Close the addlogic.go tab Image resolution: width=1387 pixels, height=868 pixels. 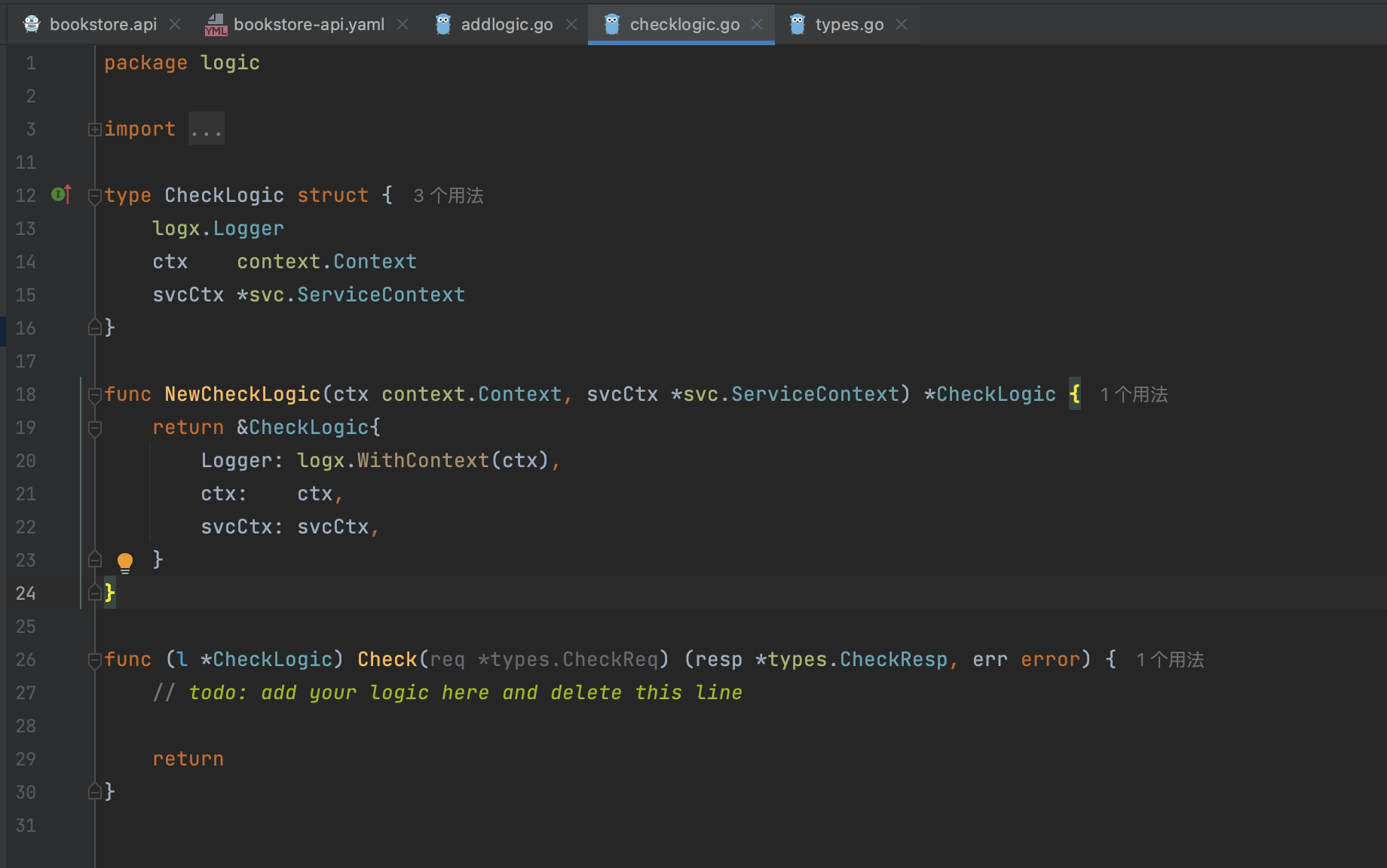tap(571, 24)
